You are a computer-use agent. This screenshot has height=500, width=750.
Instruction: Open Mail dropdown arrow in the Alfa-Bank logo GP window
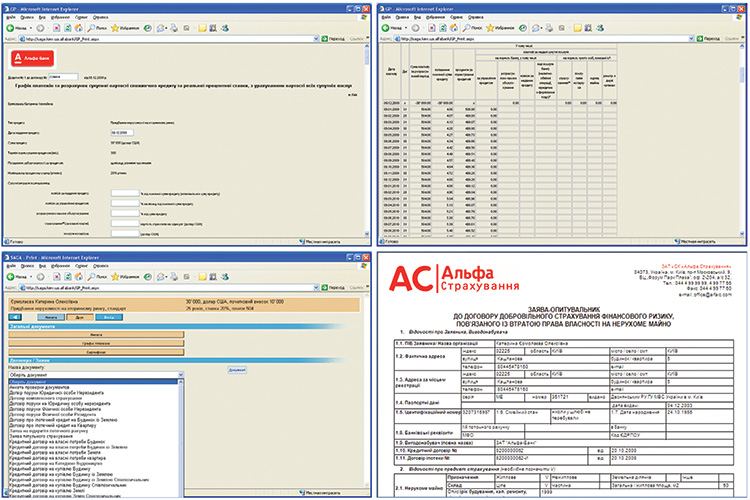[166, 28]
